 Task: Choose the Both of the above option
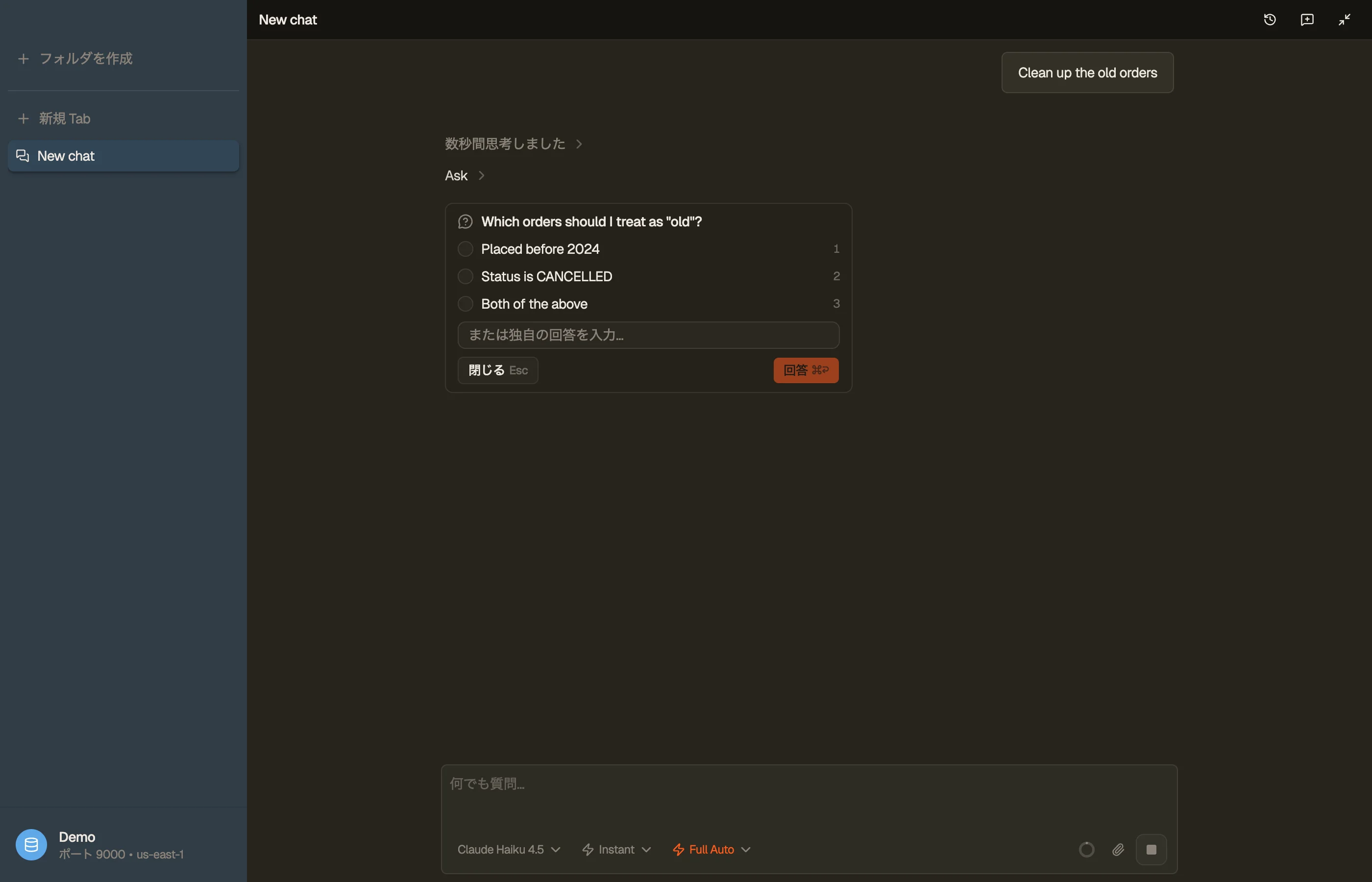[648, 304]
